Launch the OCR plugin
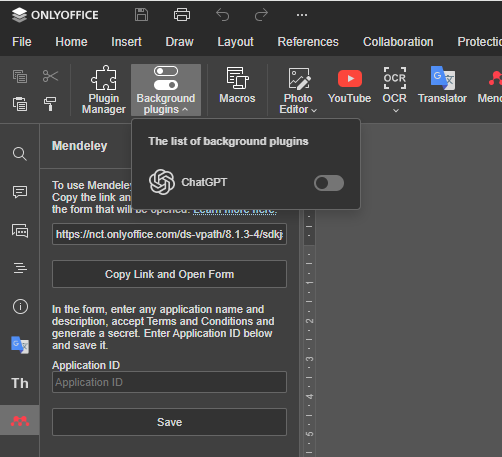 (x=395, y=85)
